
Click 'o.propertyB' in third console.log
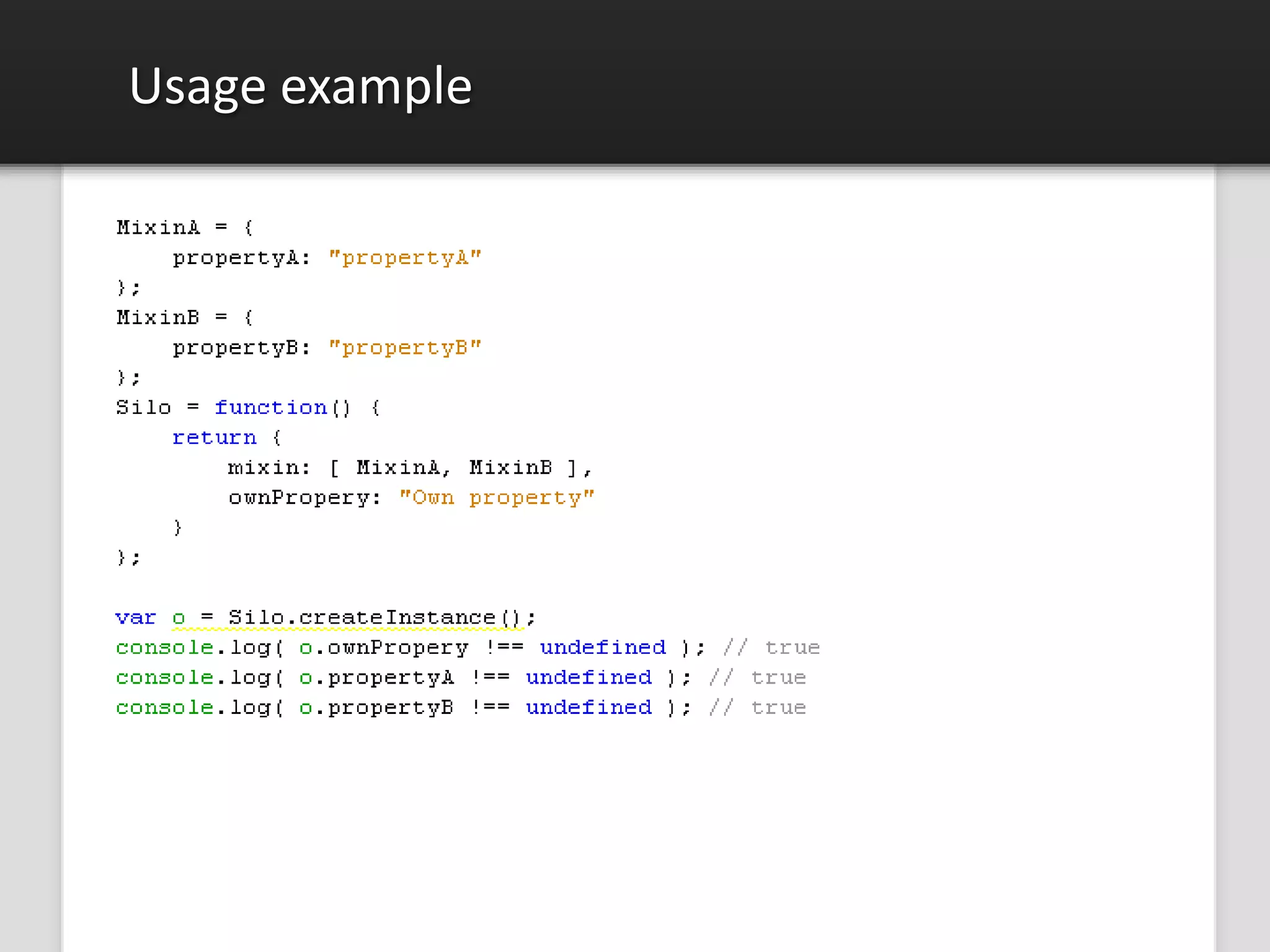pos(377,708)
